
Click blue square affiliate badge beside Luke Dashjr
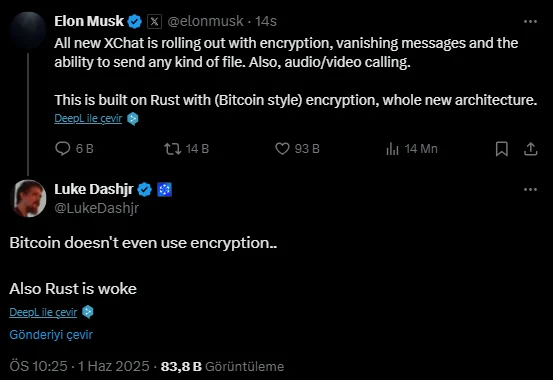[164, 189]
